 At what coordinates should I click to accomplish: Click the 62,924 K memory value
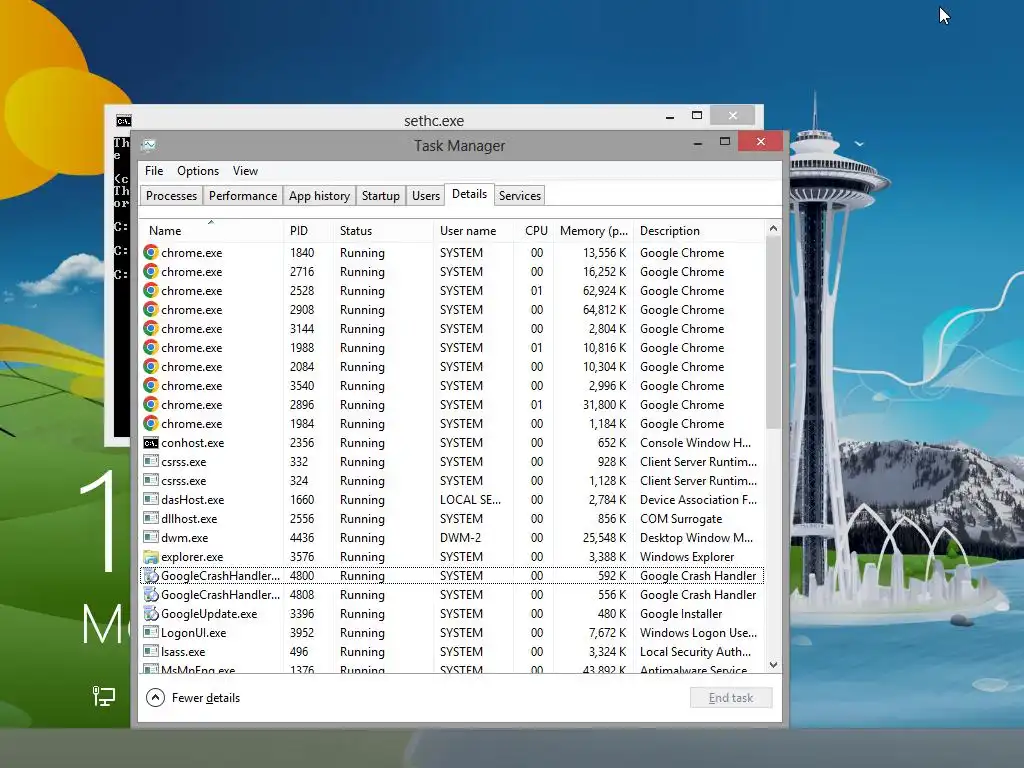coord(604,291)
